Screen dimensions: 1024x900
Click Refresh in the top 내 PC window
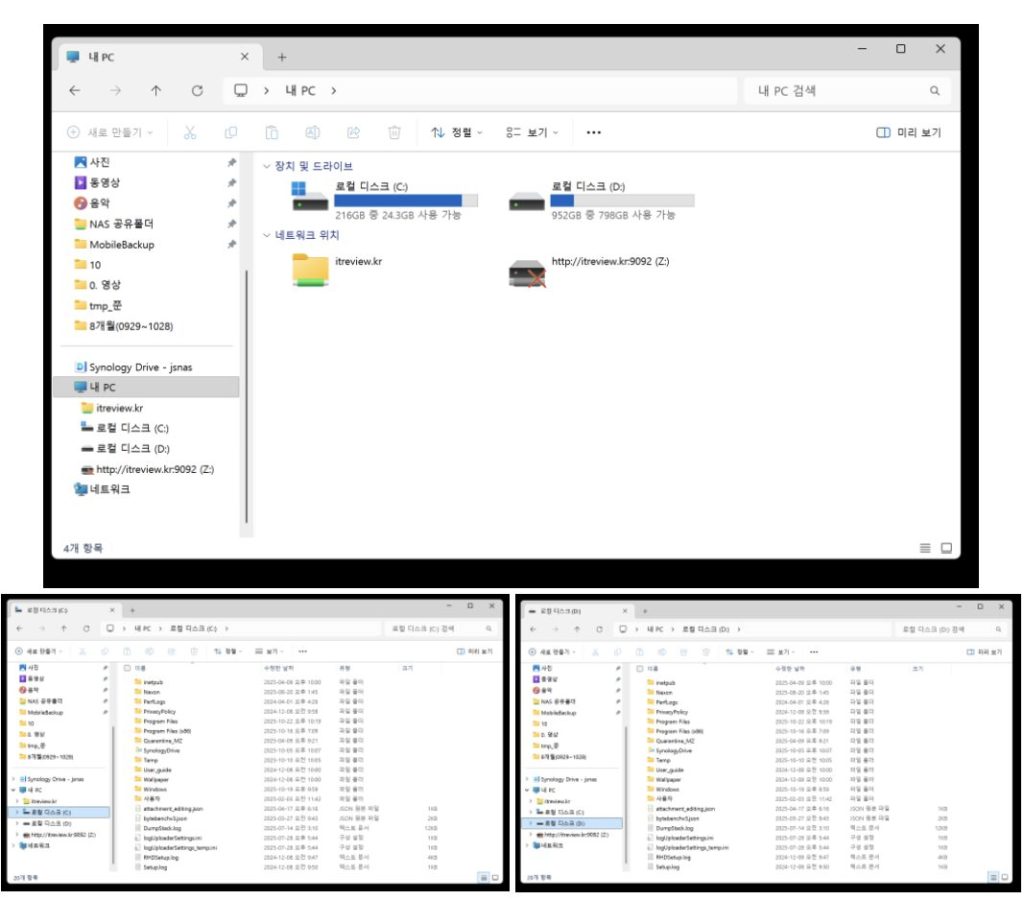click(197, 91)
